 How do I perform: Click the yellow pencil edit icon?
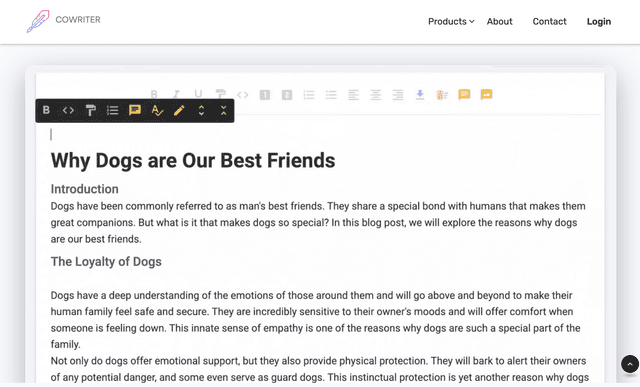(x=179, y=110)
